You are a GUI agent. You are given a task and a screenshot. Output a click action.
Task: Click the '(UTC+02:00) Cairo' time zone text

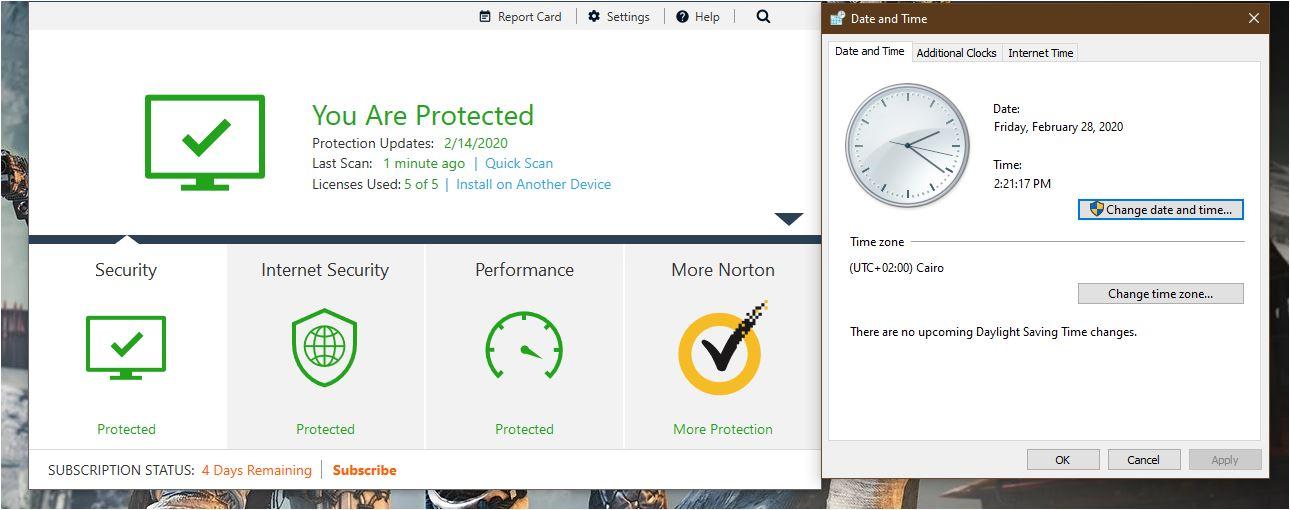[x=896, y=268]
